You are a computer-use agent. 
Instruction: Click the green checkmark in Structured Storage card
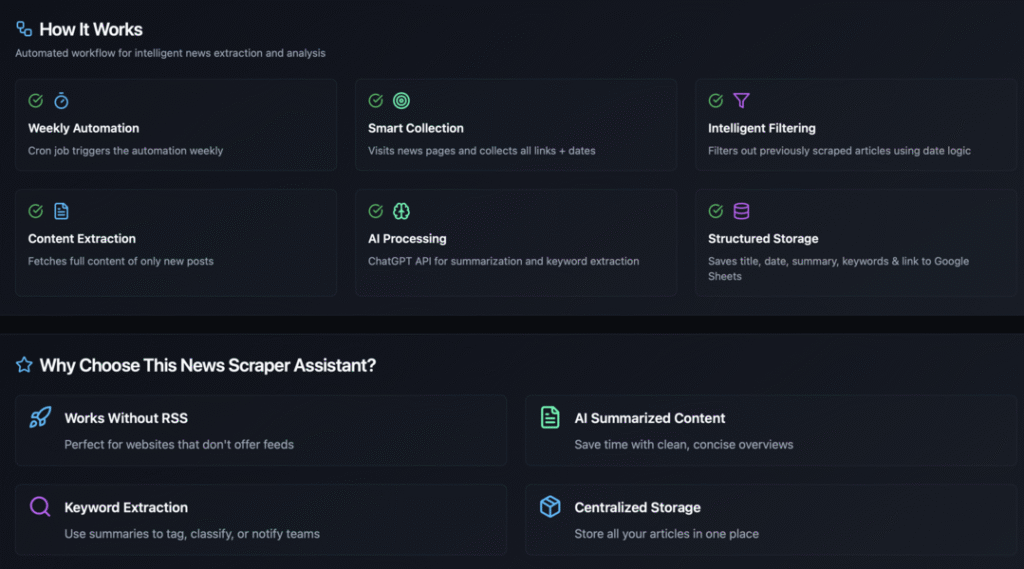(716, 211)
